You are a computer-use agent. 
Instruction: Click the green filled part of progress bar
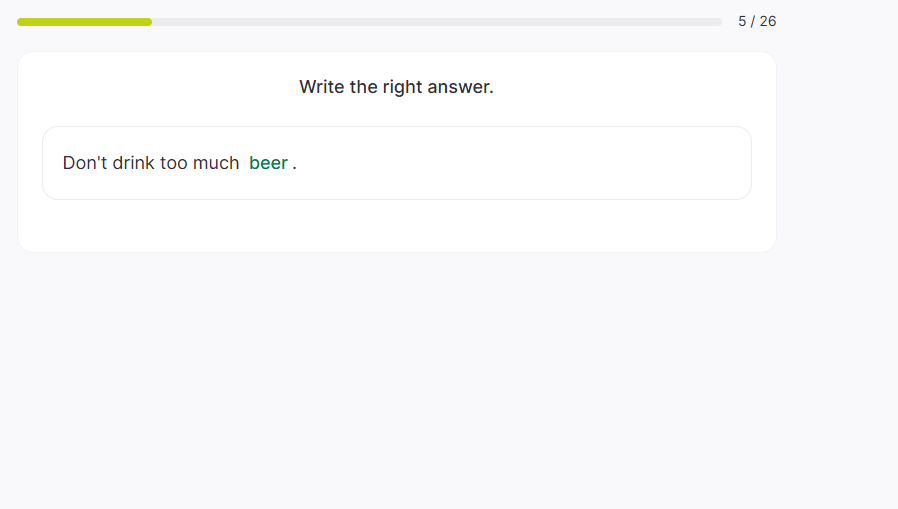pos(85,21)
